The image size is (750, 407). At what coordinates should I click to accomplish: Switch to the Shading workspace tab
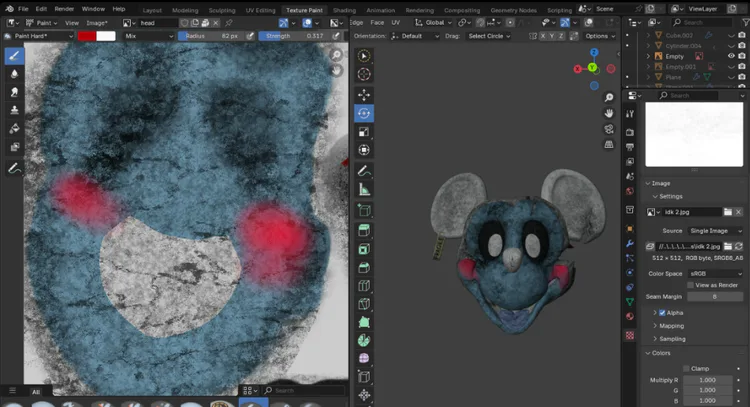pos(344,10)
